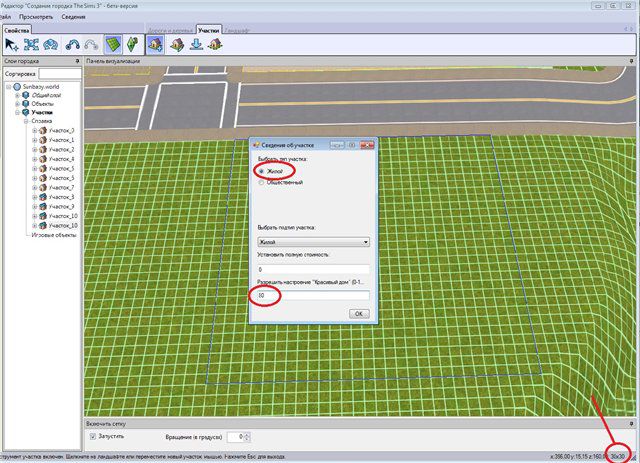Screen dimensions: 640x463
Task: Click the undo curved arrow icon
Action: click(x=72, y=45)
